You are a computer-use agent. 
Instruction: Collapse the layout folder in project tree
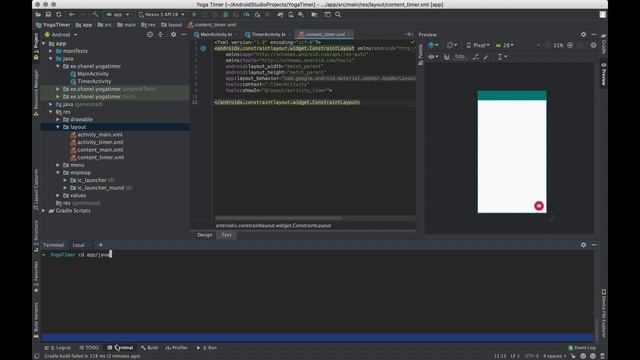(x=58, y=127)
